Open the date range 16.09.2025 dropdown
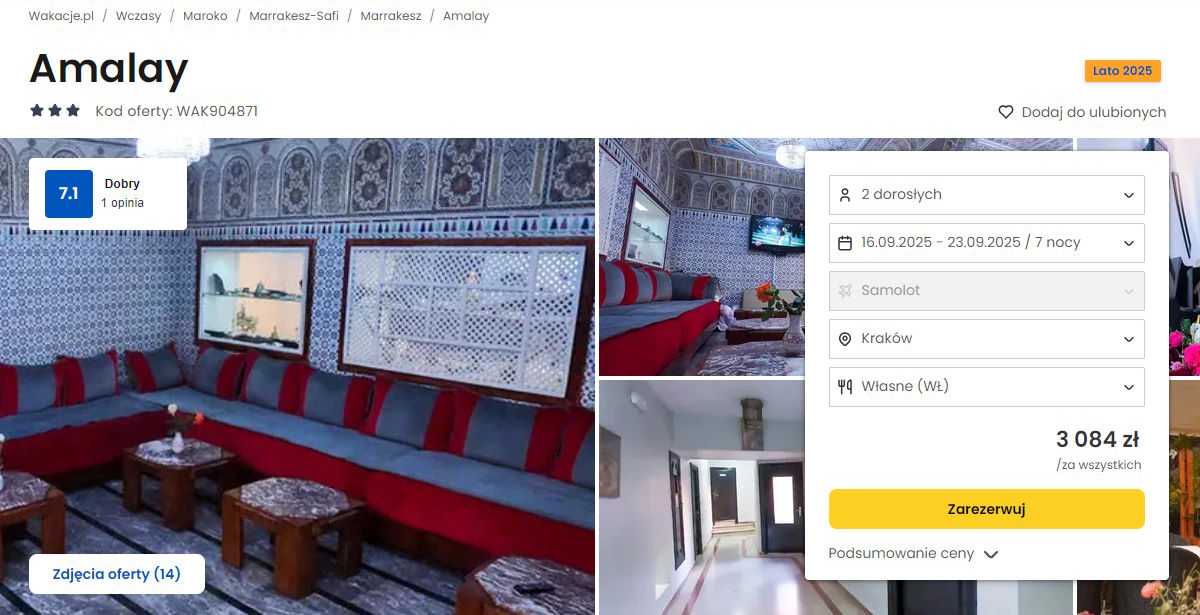The width and height of the screenshot is (1200, 615). point(987,242)
